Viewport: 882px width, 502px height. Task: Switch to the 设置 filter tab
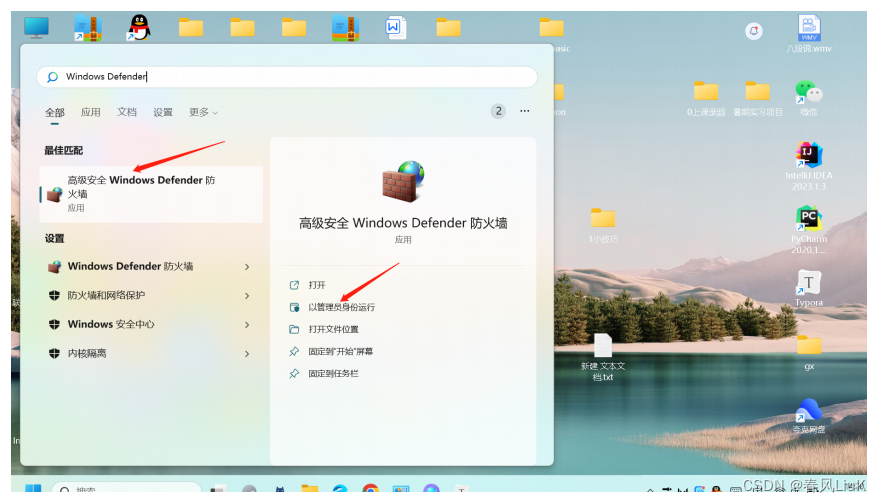(x=163, y=112)
